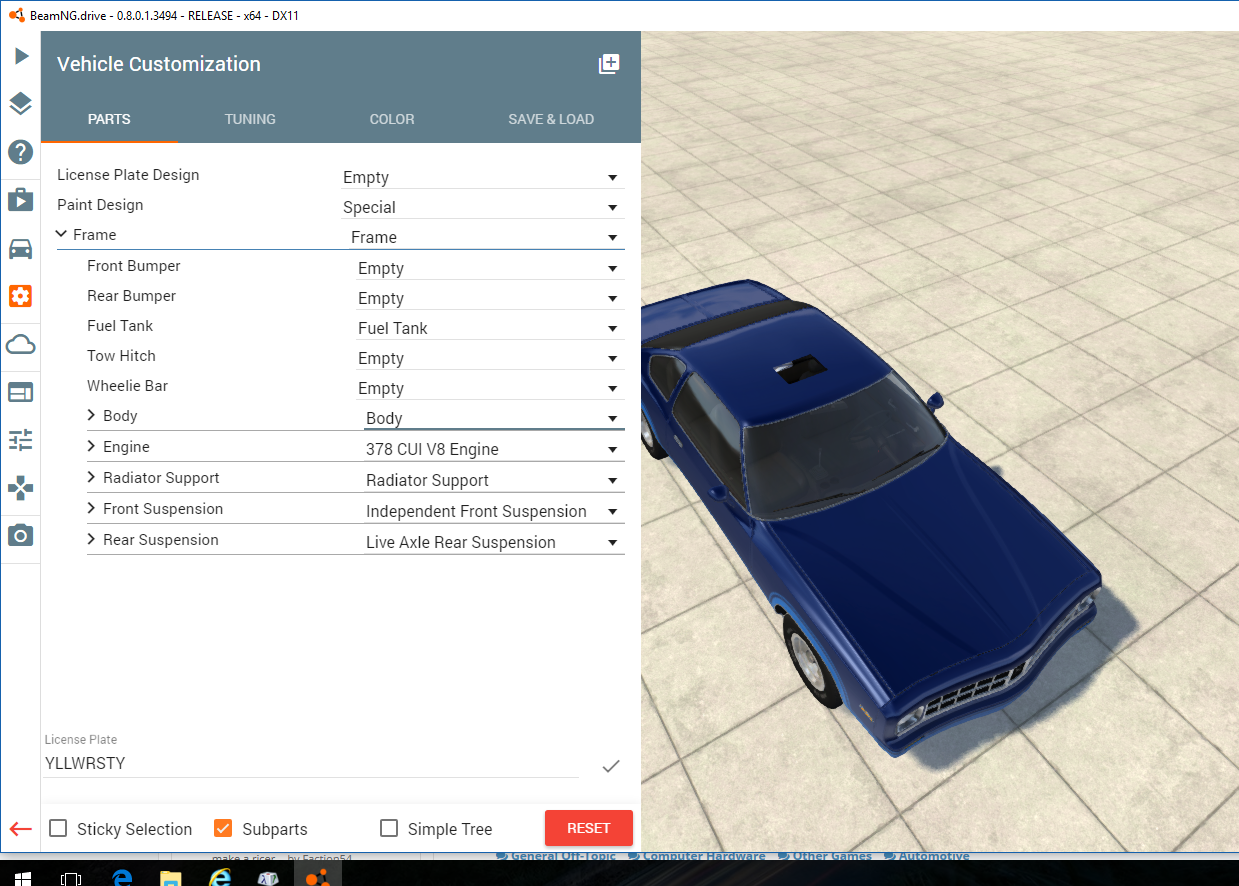Open the controls gamepad icon
The width and height of the screenshot is (1239, 886).
(21, 488)
